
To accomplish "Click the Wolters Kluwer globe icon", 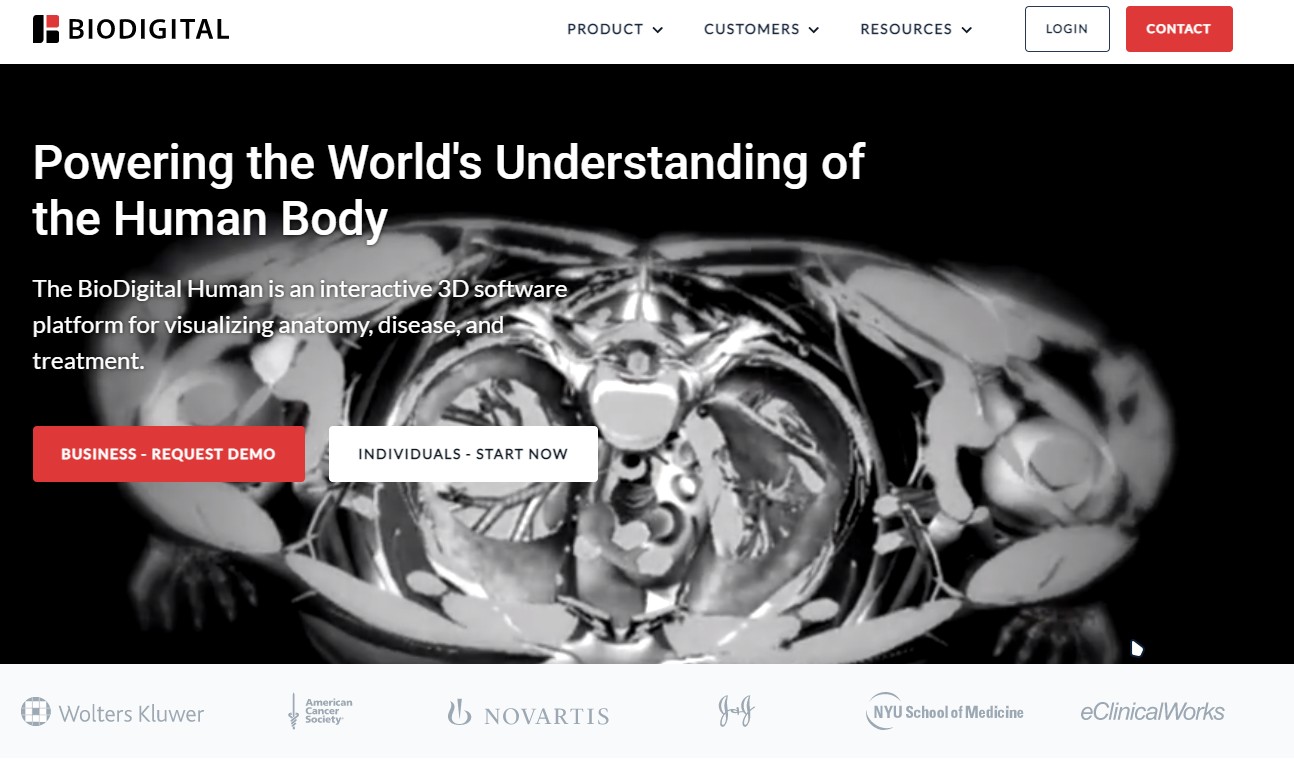I will pos(36,712).
